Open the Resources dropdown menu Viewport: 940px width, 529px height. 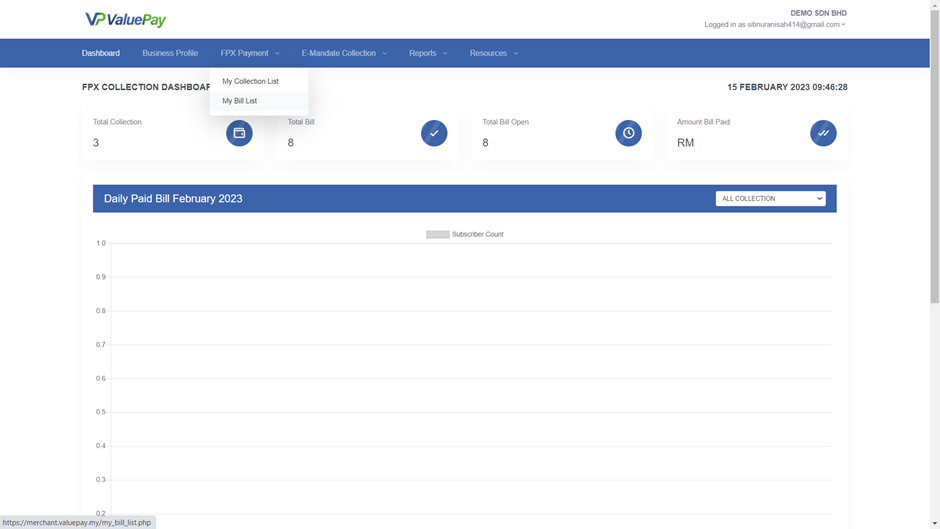(494, 53)
